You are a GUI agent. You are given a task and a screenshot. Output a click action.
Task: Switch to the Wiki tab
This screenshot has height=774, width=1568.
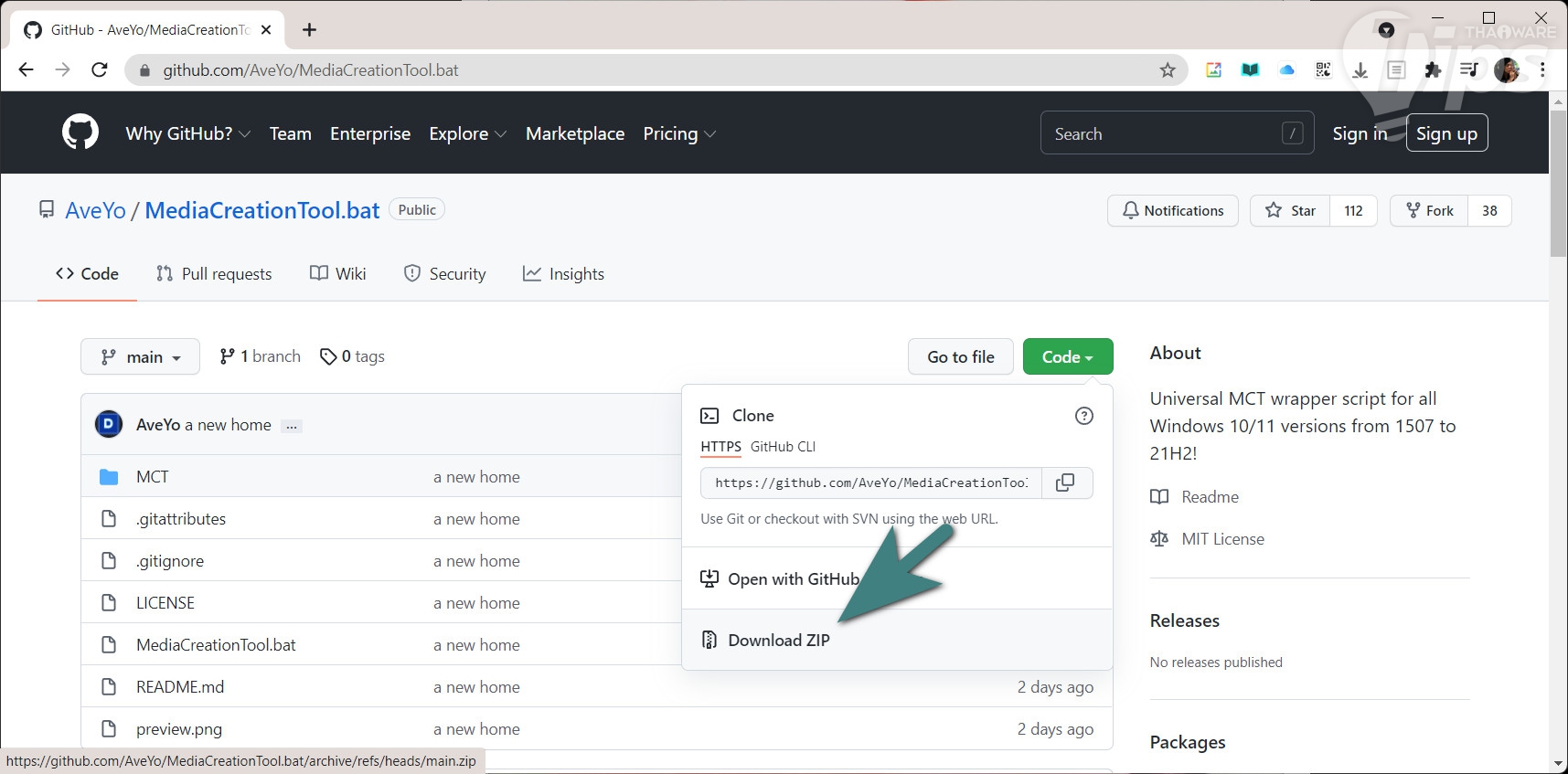tap(337, 274)
